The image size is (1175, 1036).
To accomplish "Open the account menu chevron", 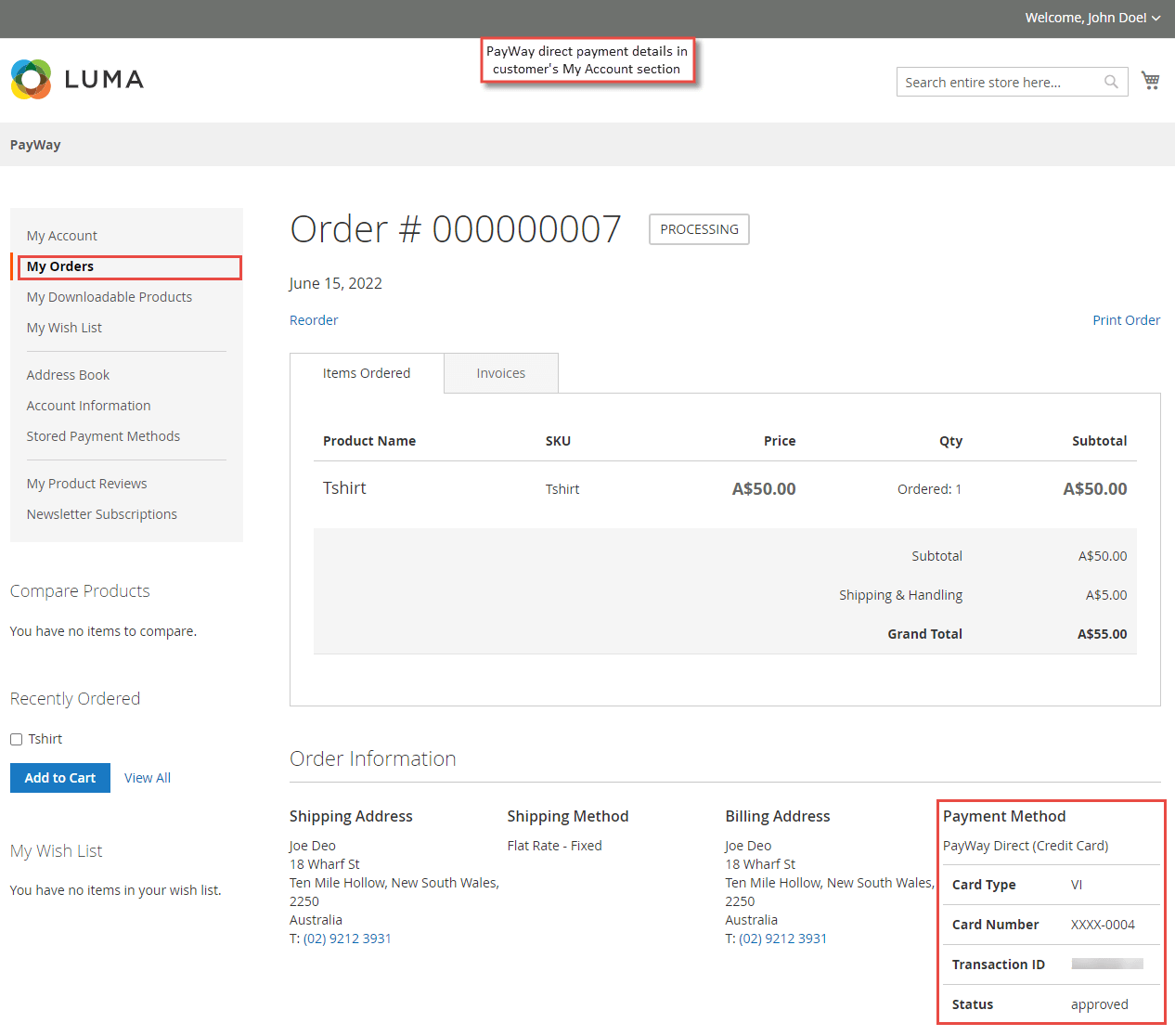I will pyautogui.click(x=1154, y=18).
